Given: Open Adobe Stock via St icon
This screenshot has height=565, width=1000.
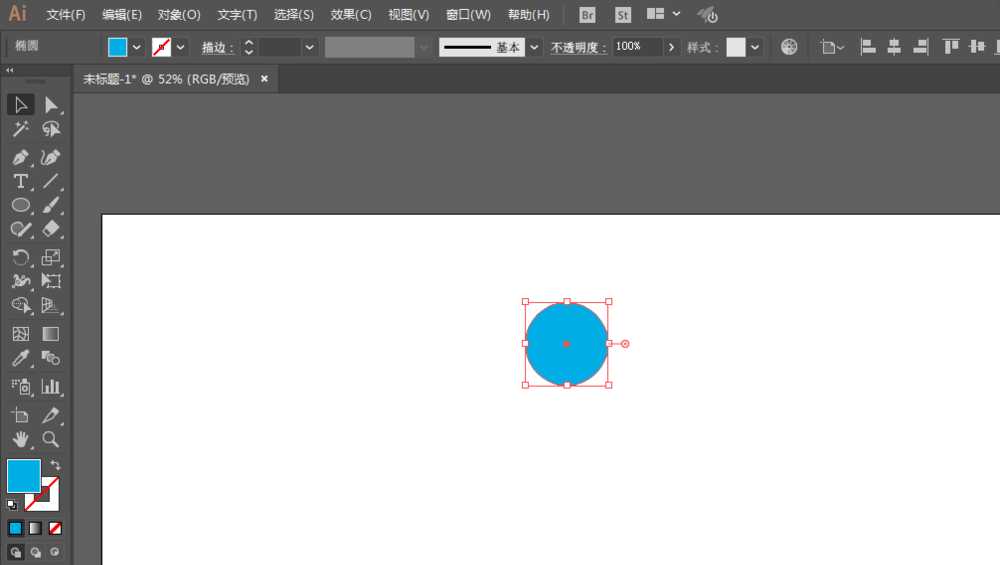Looking at the screenshot, I should [623, 15].
